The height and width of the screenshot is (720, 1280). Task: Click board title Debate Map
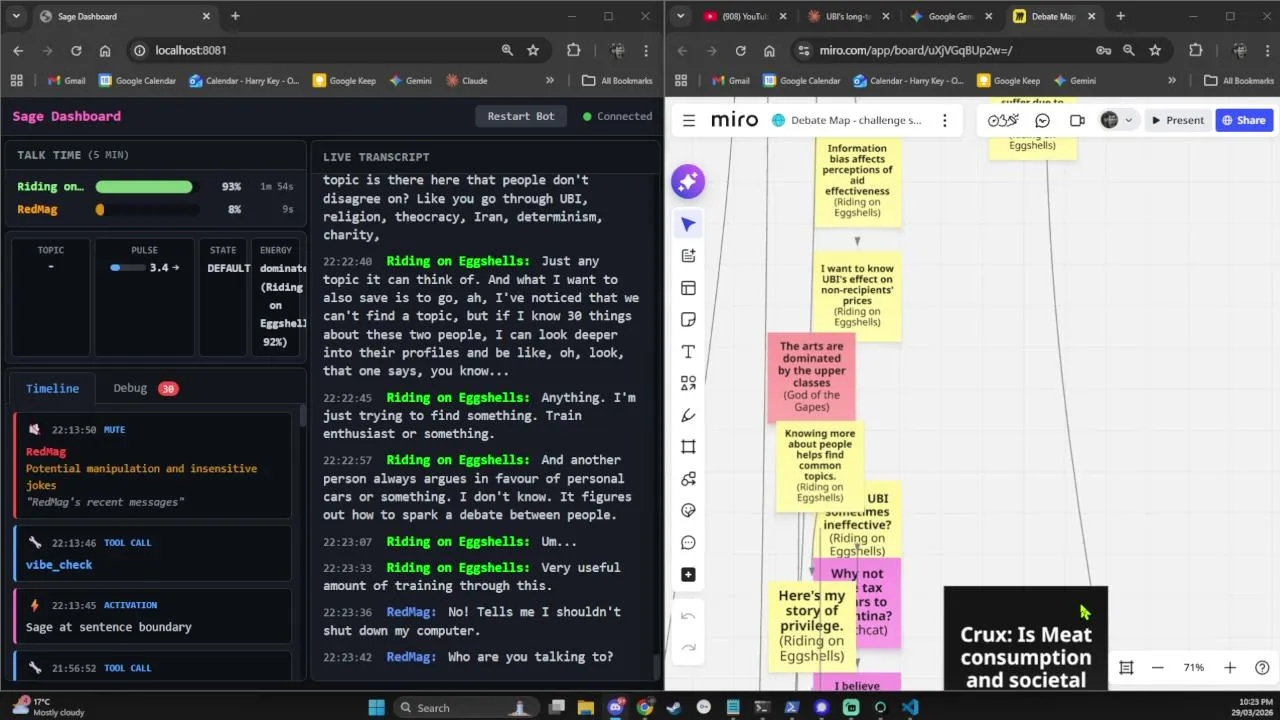[x=857, y=120]
